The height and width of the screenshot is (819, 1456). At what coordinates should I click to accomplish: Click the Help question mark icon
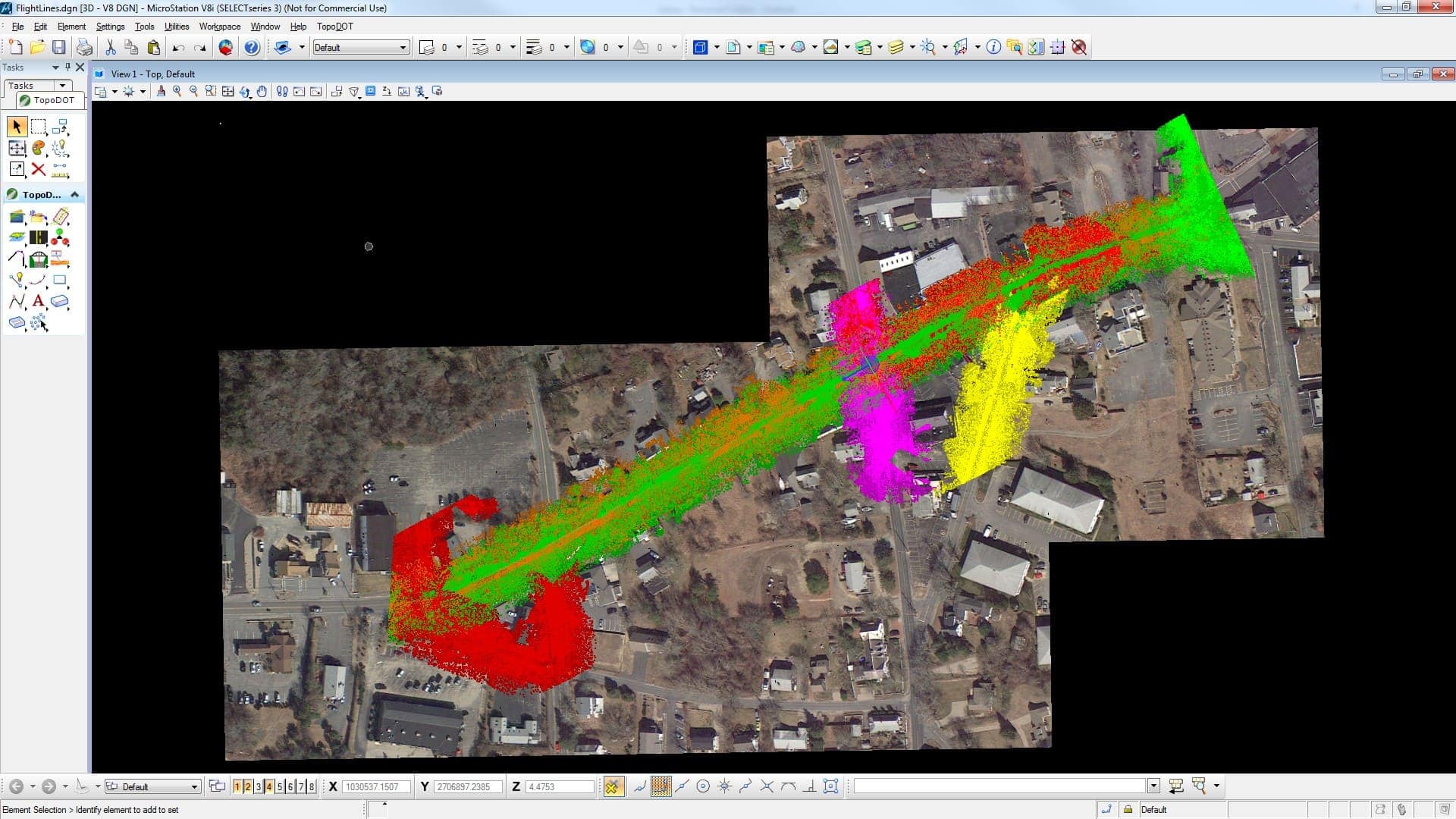click(252, 48)
